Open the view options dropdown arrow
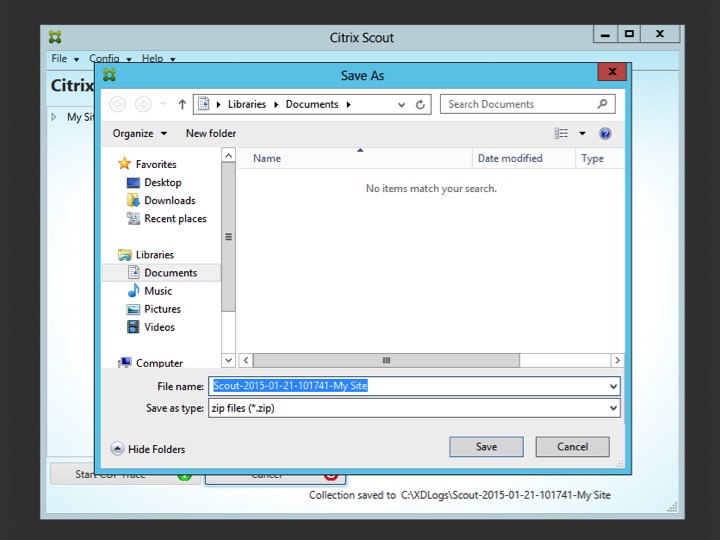The height and width of the screenshot is (540, 720). [582, 134]
